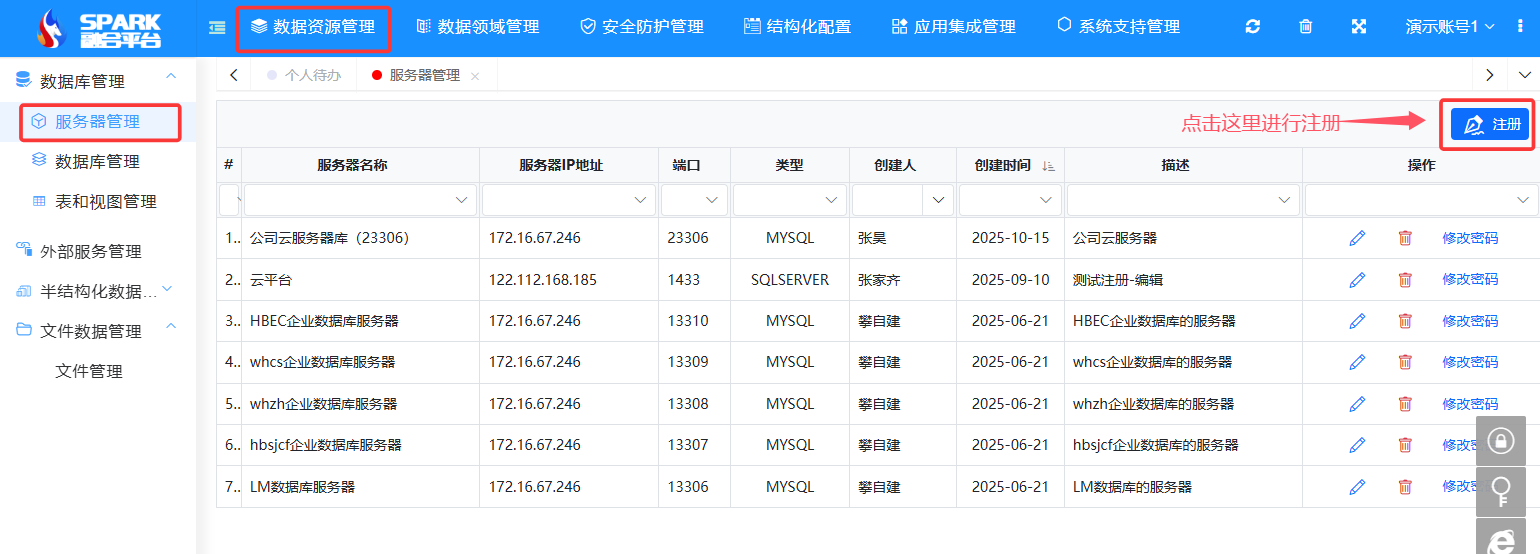
Task: Open the 演示账号1 account dropdown
Action: [x=1450, y=27]
